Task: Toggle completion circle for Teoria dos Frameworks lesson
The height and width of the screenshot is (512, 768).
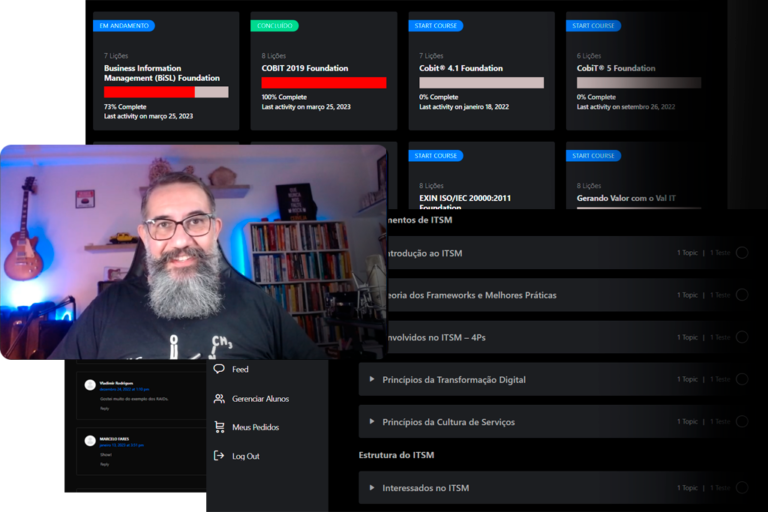Action: coord(742,295)
